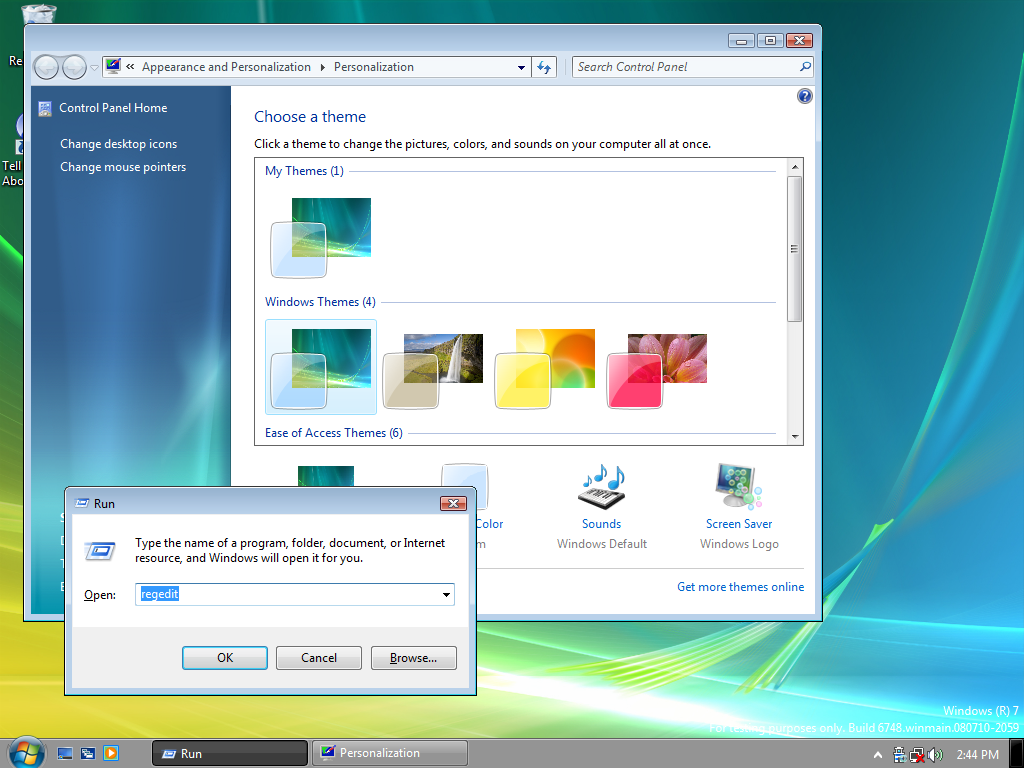
Task: Click the Help question mark icon
Action: [x=805, y=96]
